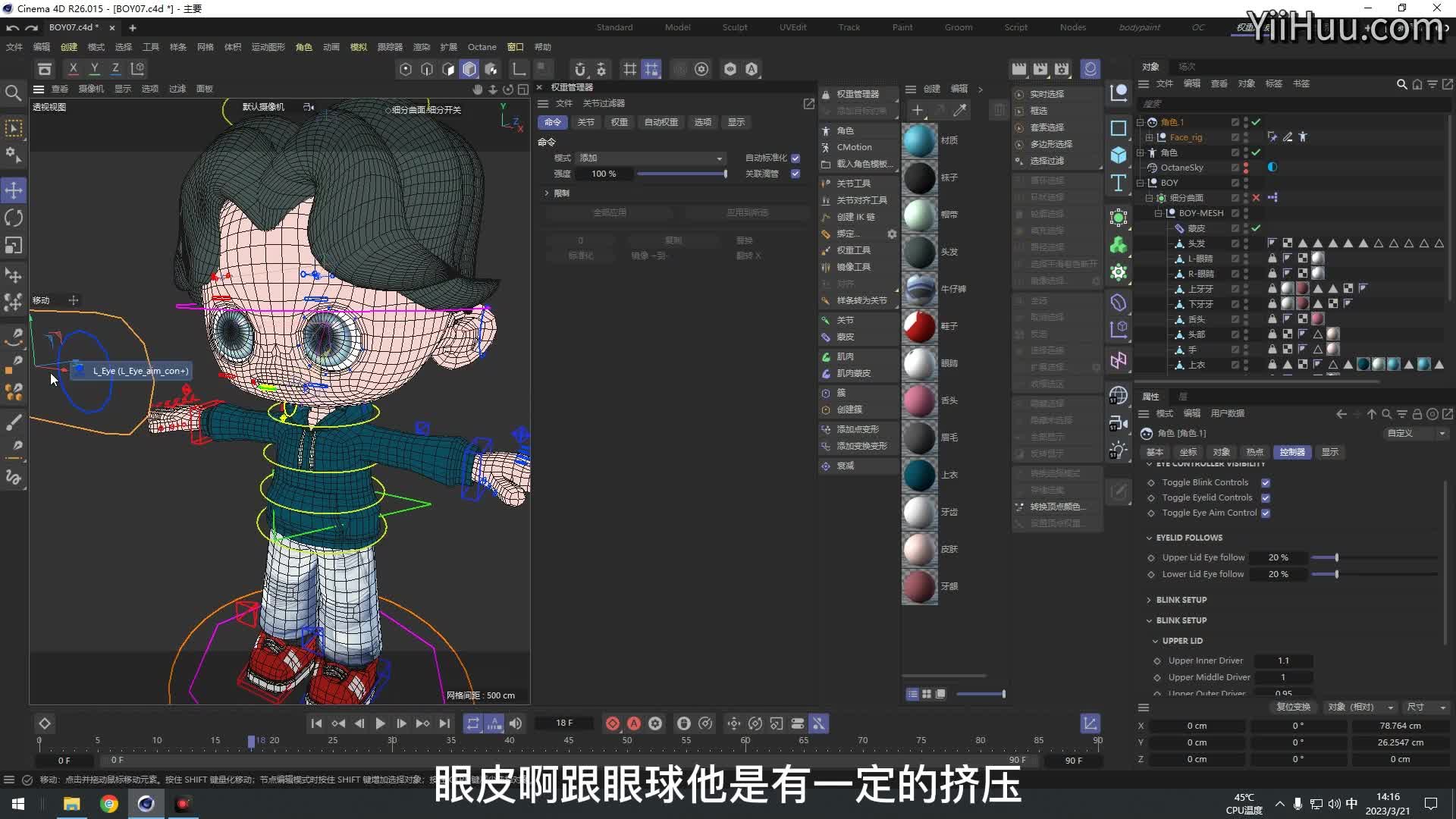Toggle the red X on 细分曲面 object
The width and height of the screenshot is (1456, 819).
pos(1257,198)
